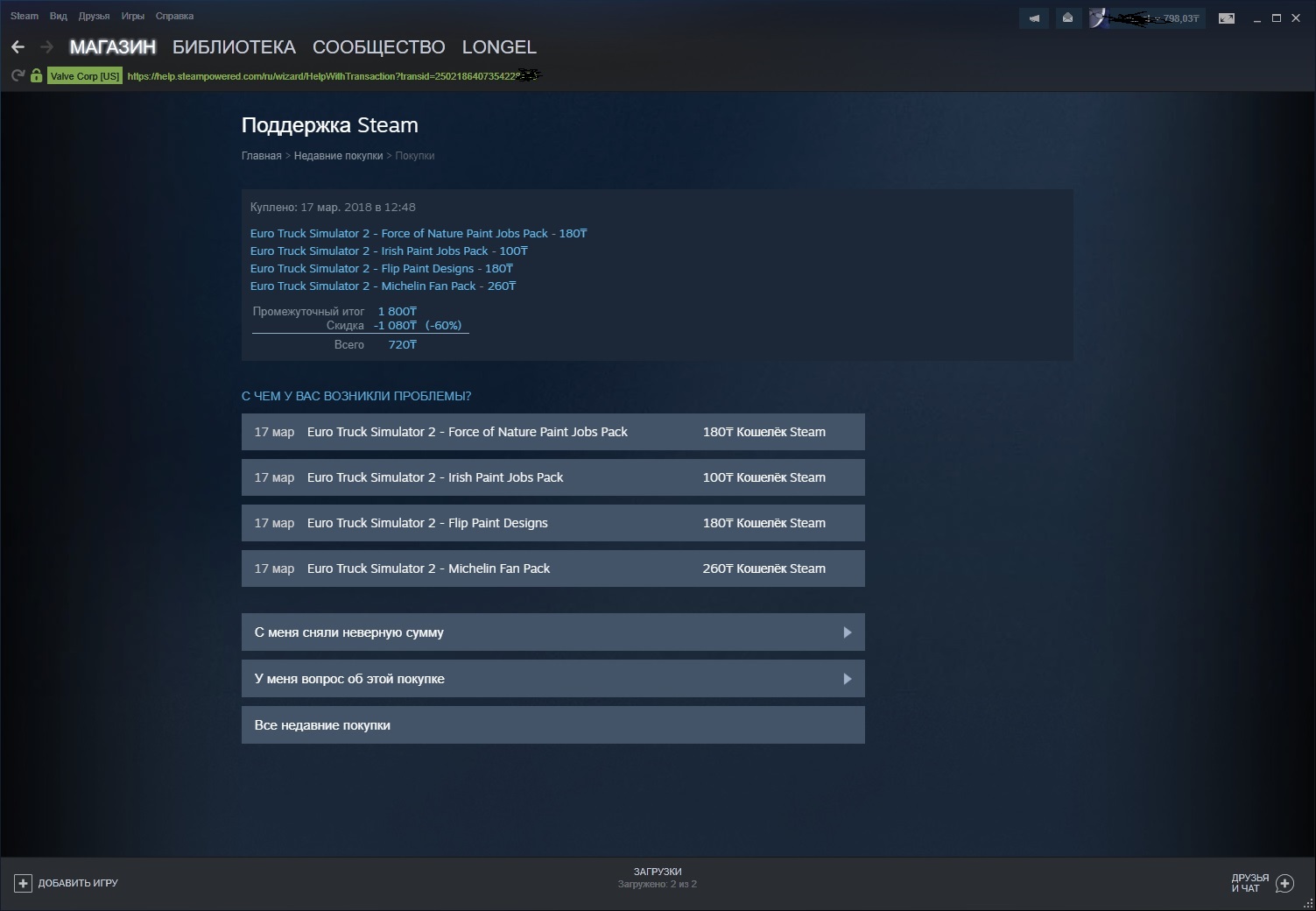Select Michelin Fan Pack purchase row
Screen dimensions: 1316x911
[x=552, y=568]
